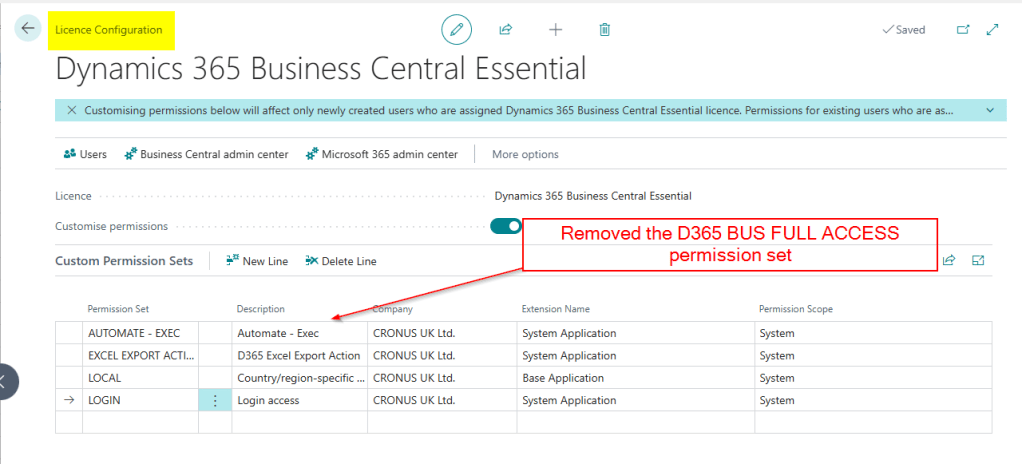Image resolution: width=1022 pixels, height=464 pixels.
Task: Expand page to full screen
Action: tap(993, 30)
